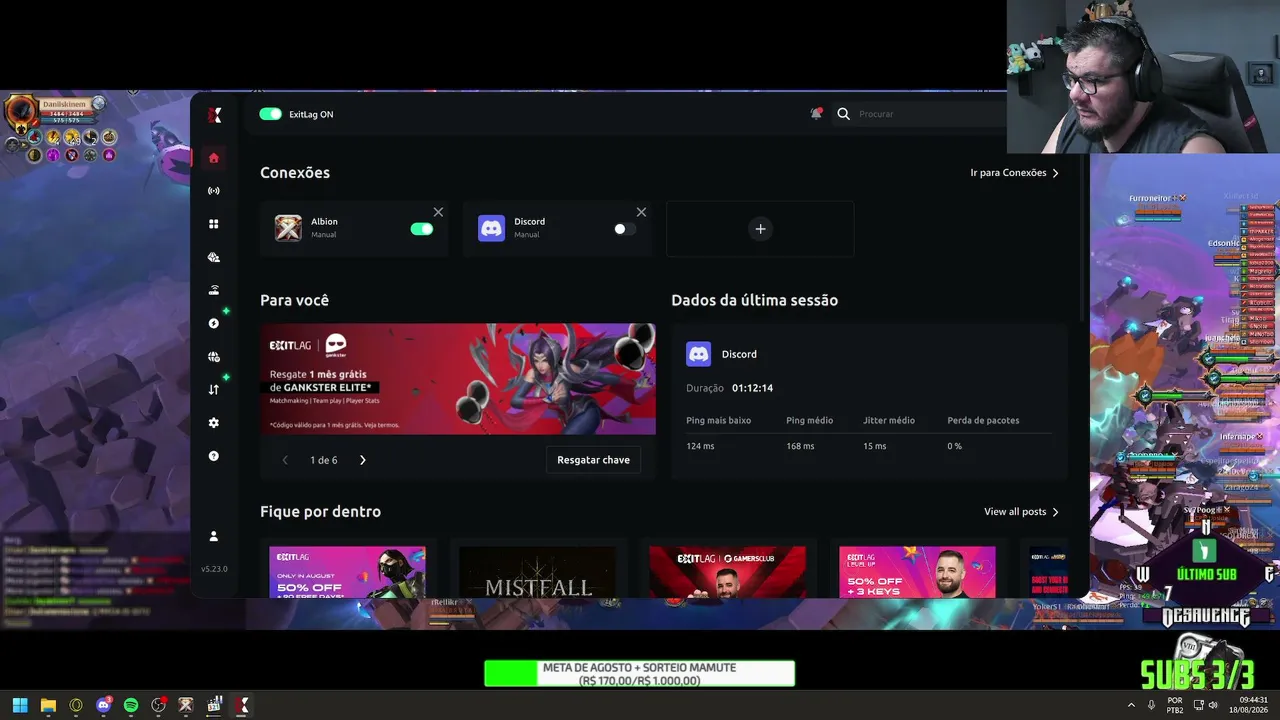Viewport: 1280px width, 720px height.
Task: Open the Windows Start menu
Action: pyautogui.click(x=20, y=705)
